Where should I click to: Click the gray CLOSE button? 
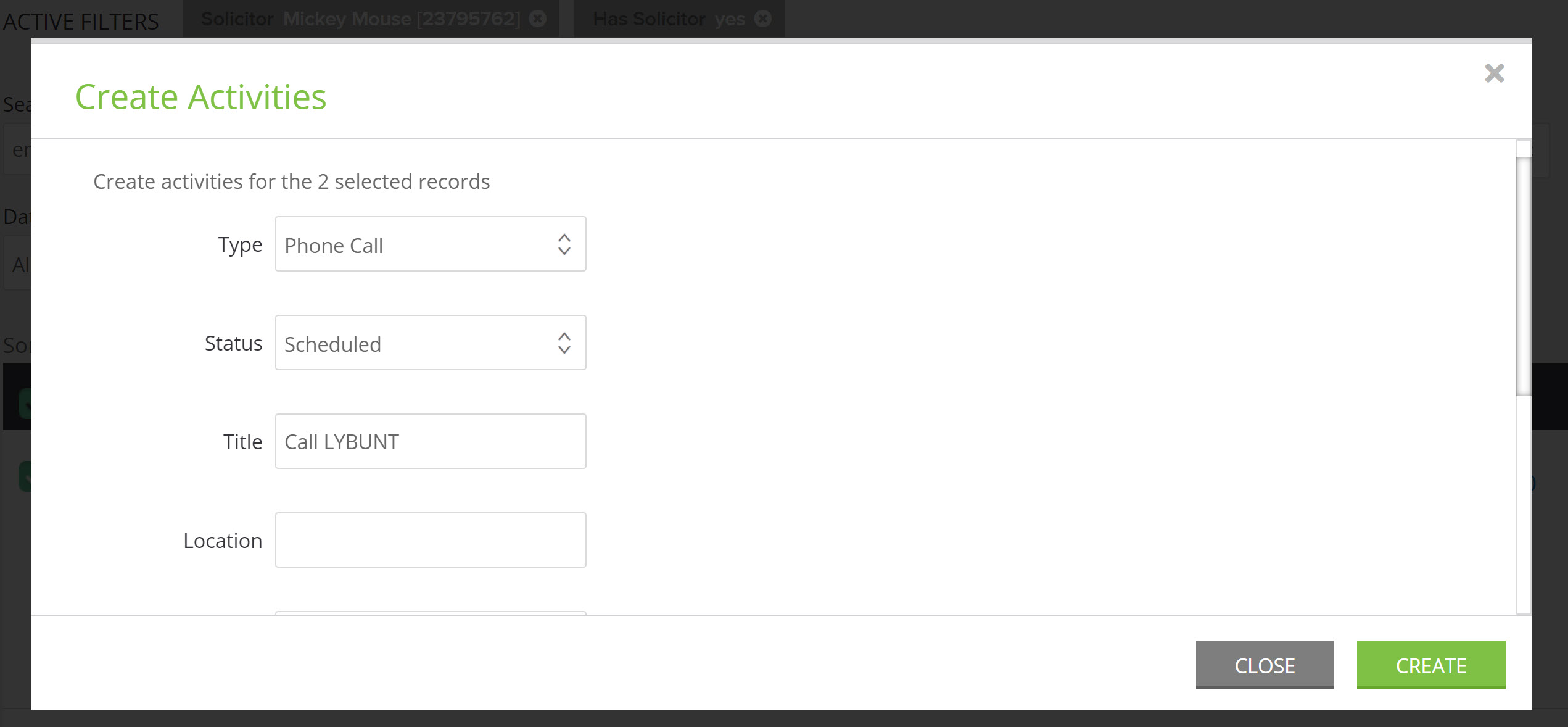pos(1265,665)
